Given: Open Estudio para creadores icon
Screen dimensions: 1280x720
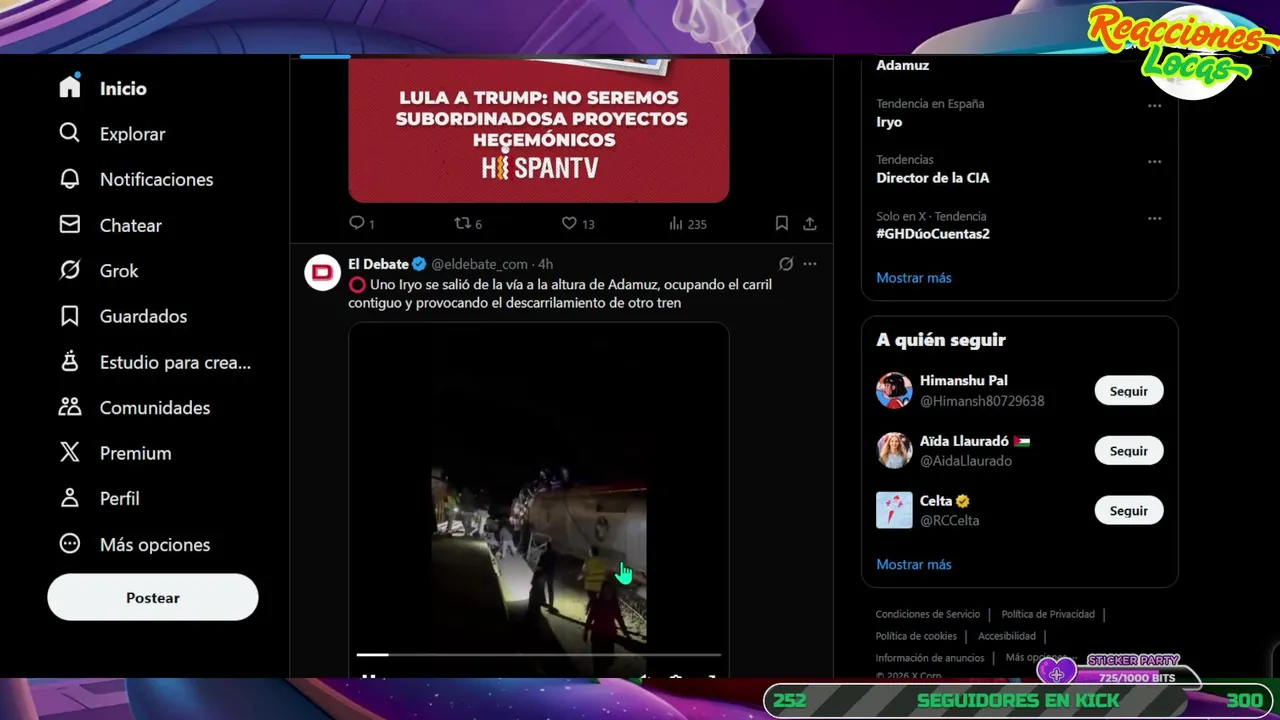Looking at the screenshot, I should click(69, 362).
